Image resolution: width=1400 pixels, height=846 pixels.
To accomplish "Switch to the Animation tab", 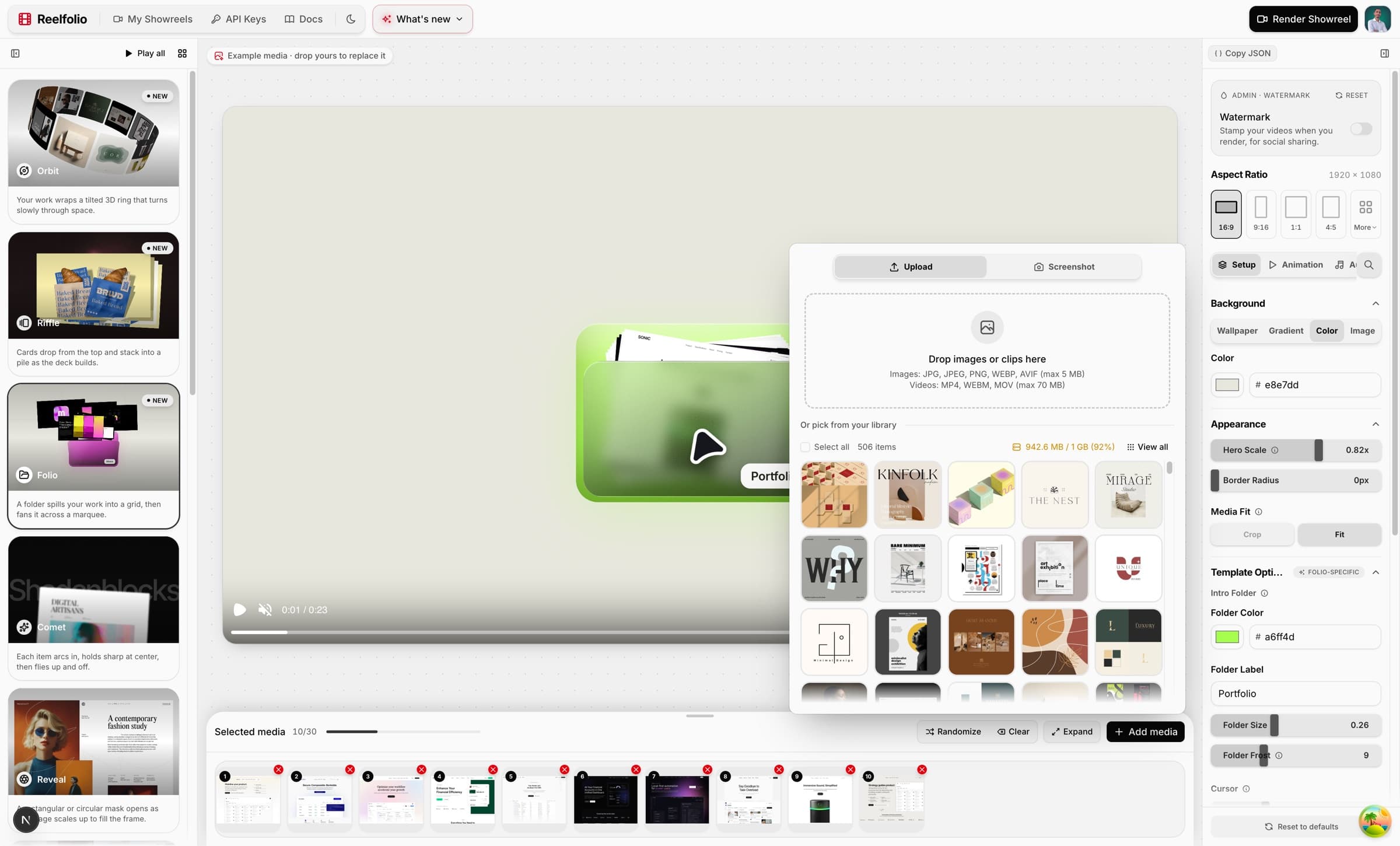I will [1296, 265].
